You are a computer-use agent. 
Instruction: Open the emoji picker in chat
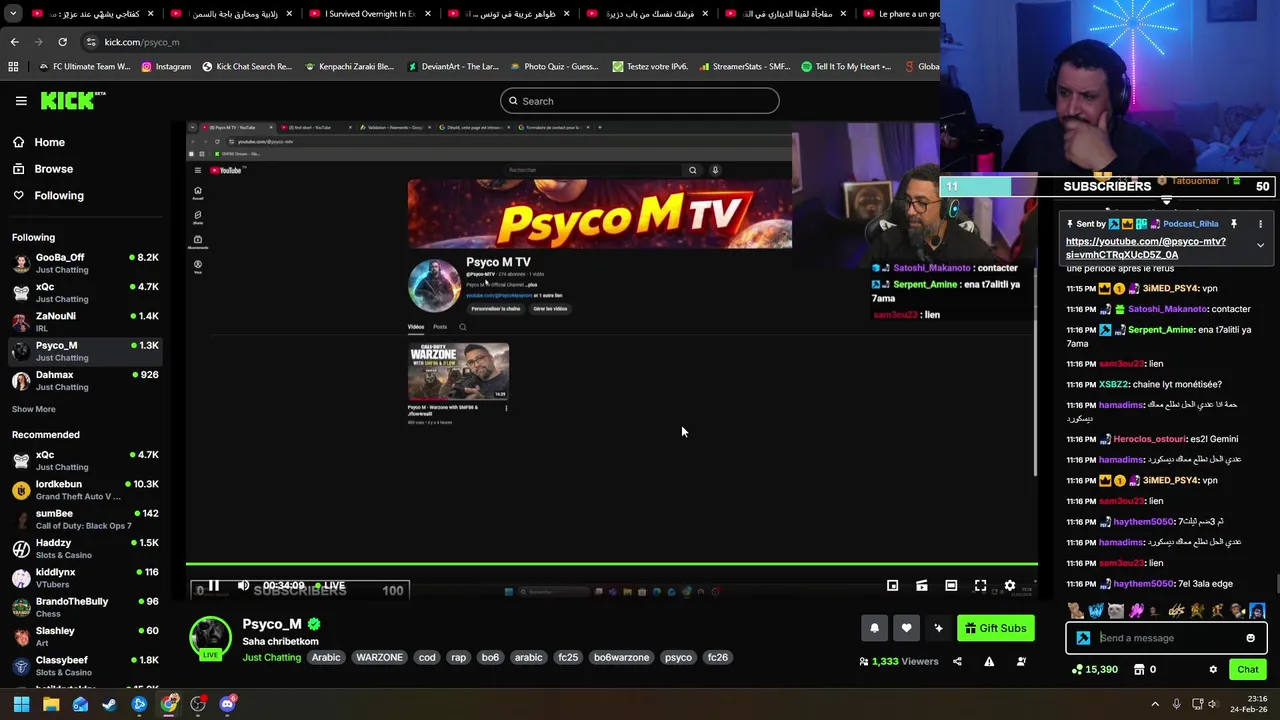[x=1250, y=638]
